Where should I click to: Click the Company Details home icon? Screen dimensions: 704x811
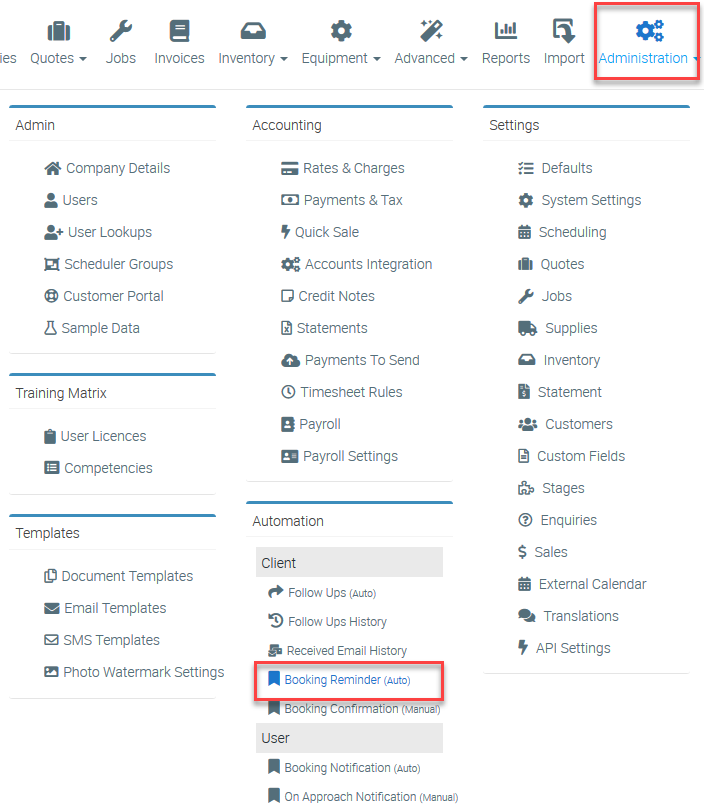53,168
